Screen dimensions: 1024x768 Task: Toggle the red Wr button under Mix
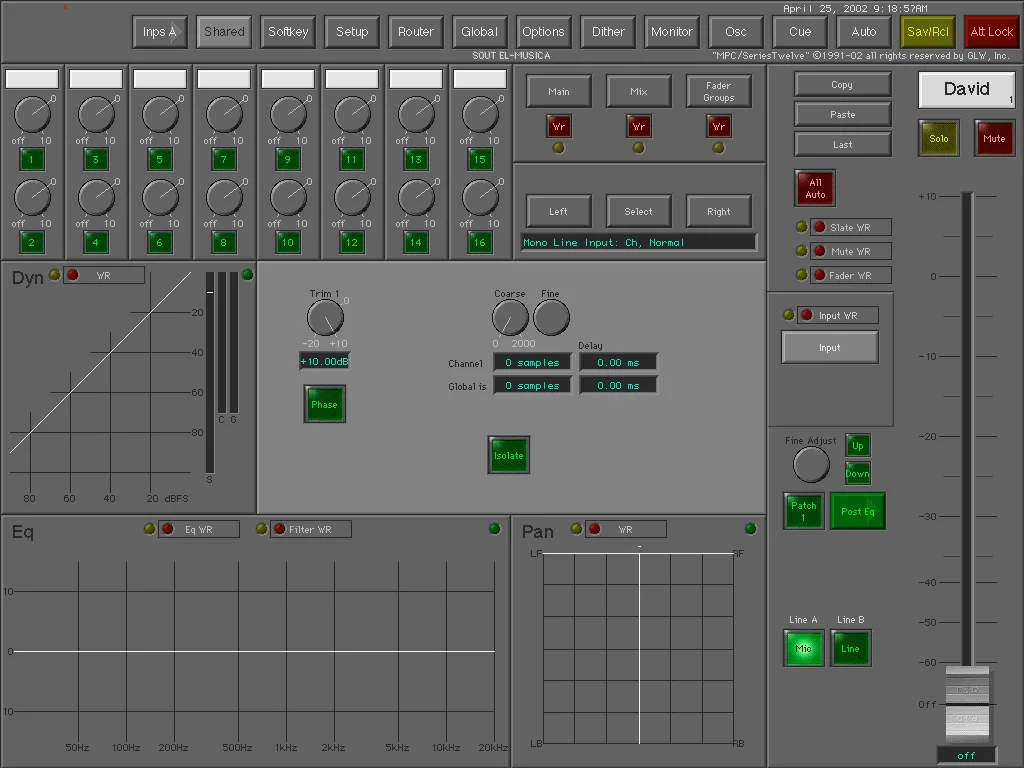point(639,127)
